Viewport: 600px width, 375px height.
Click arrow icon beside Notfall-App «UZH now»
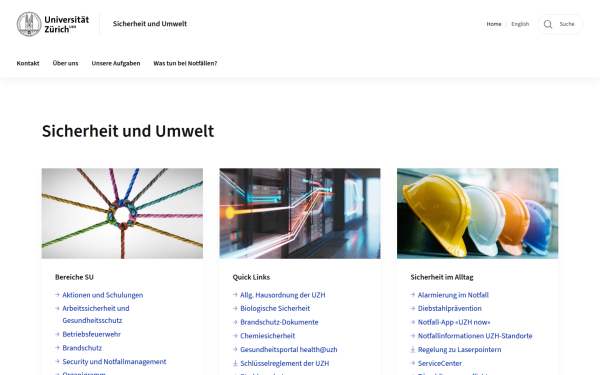412,322
